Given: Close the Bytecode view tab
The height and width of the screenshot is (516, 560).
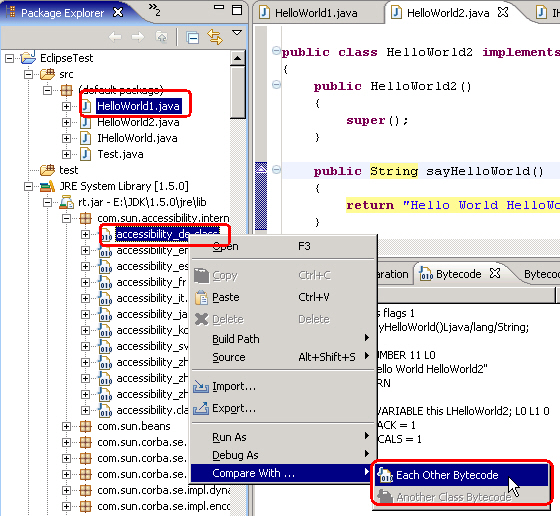Looking at the screenshot, I should click(495, 274).
